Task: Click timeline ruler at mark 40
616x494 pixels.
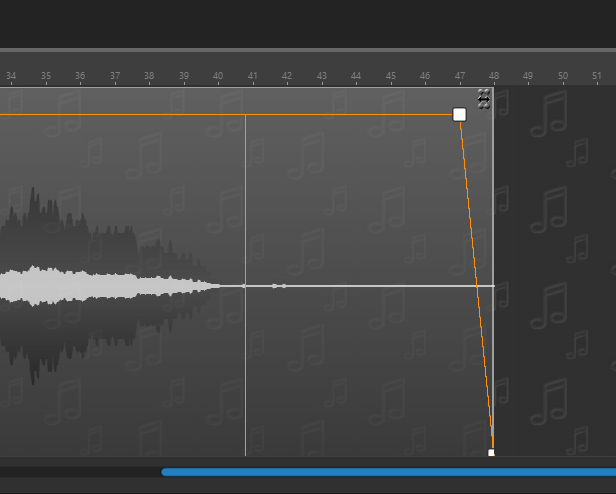Action: pyautogui.click(x=218, y=76)
